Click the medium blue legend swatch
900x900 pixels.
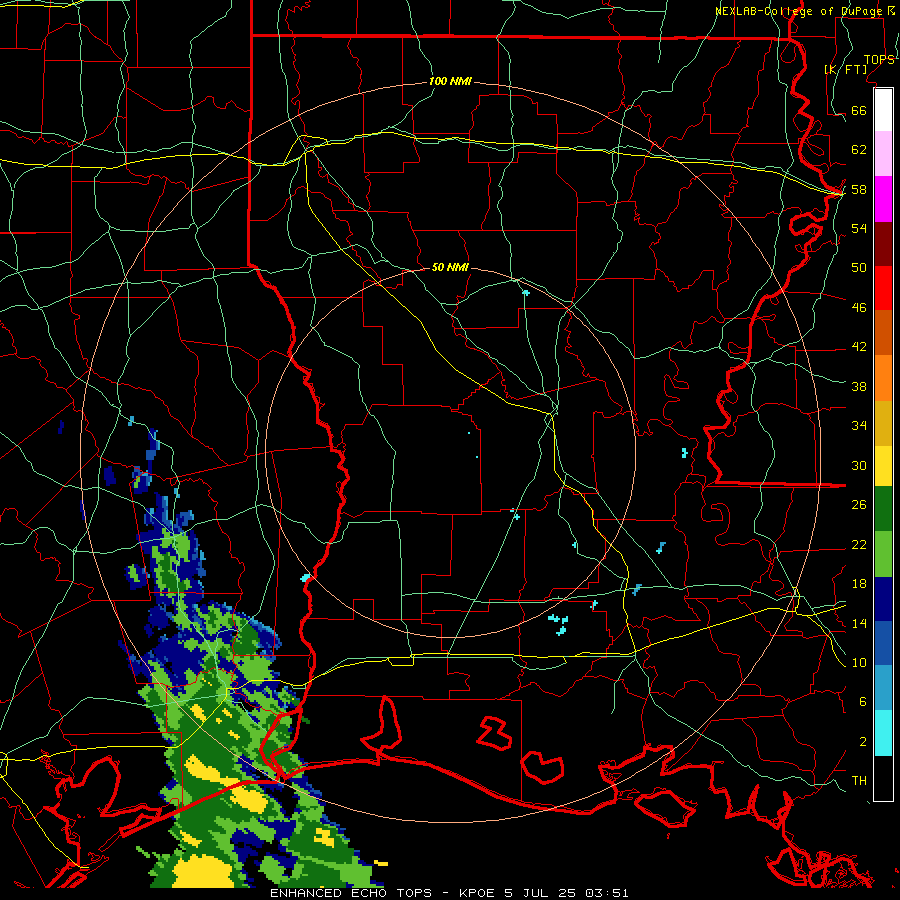(x=883, y=643)
